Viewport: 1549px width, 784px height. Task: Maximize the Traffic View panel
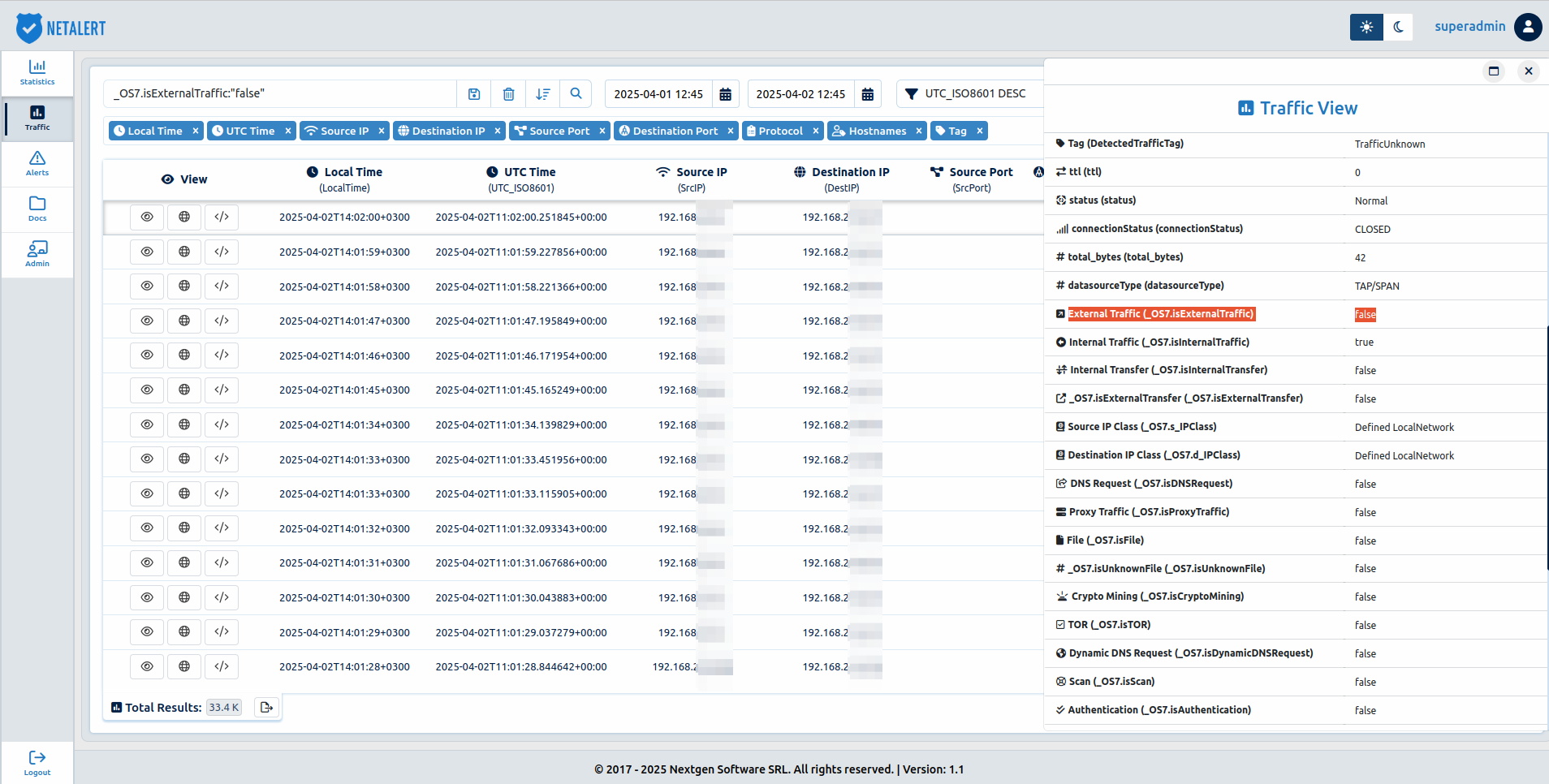coord(1494,71)
